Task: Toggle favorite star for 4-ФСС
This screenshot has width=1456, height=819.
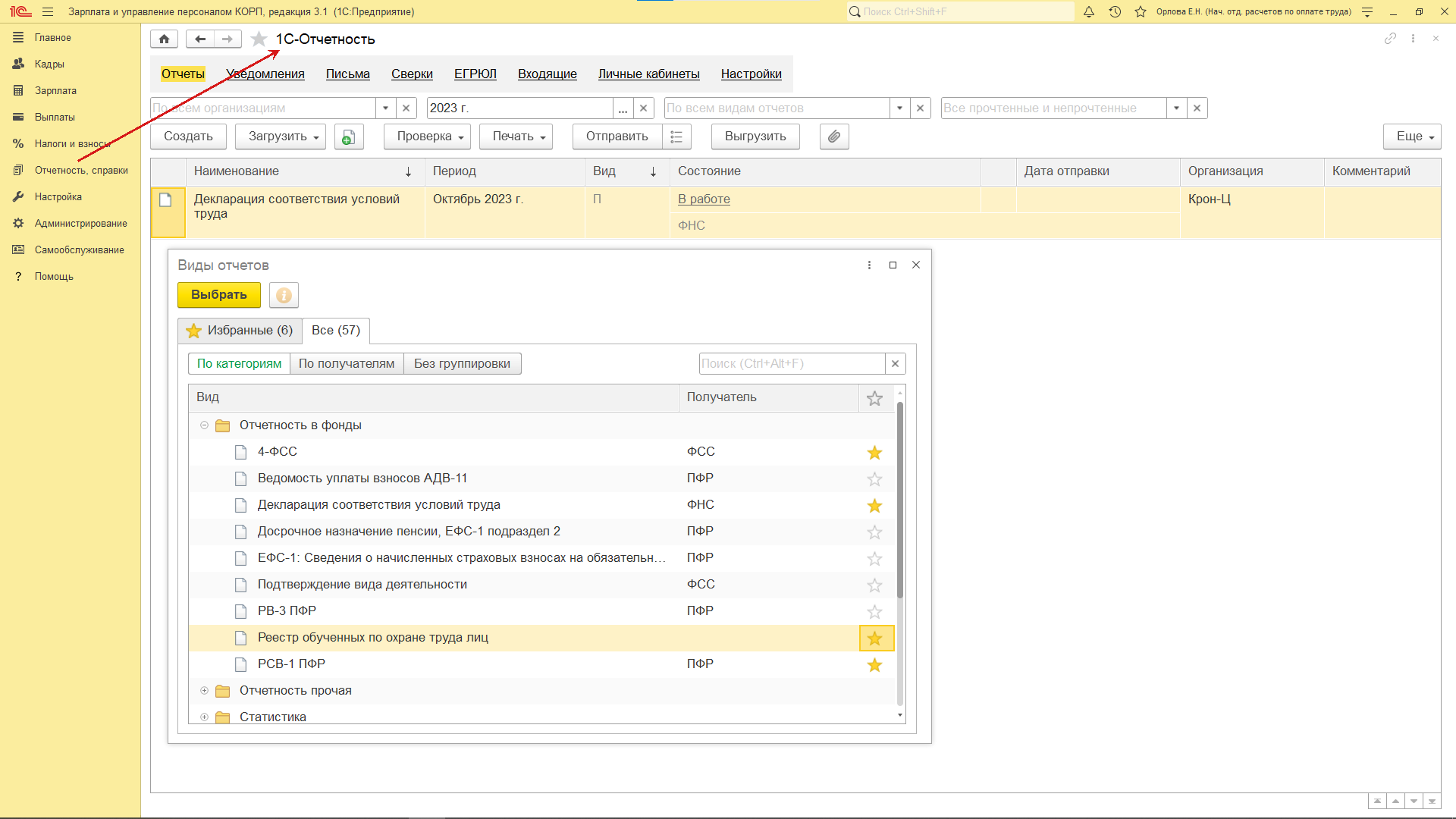Action: pyautogui.click(x=874, y=453)
